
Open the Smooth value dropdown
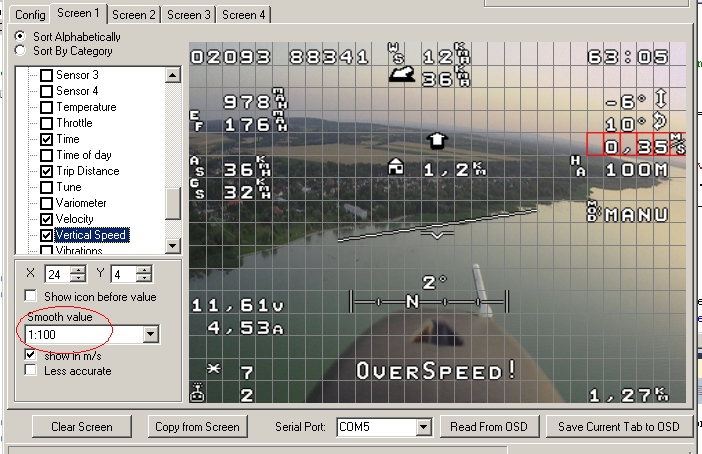(152, 335)
